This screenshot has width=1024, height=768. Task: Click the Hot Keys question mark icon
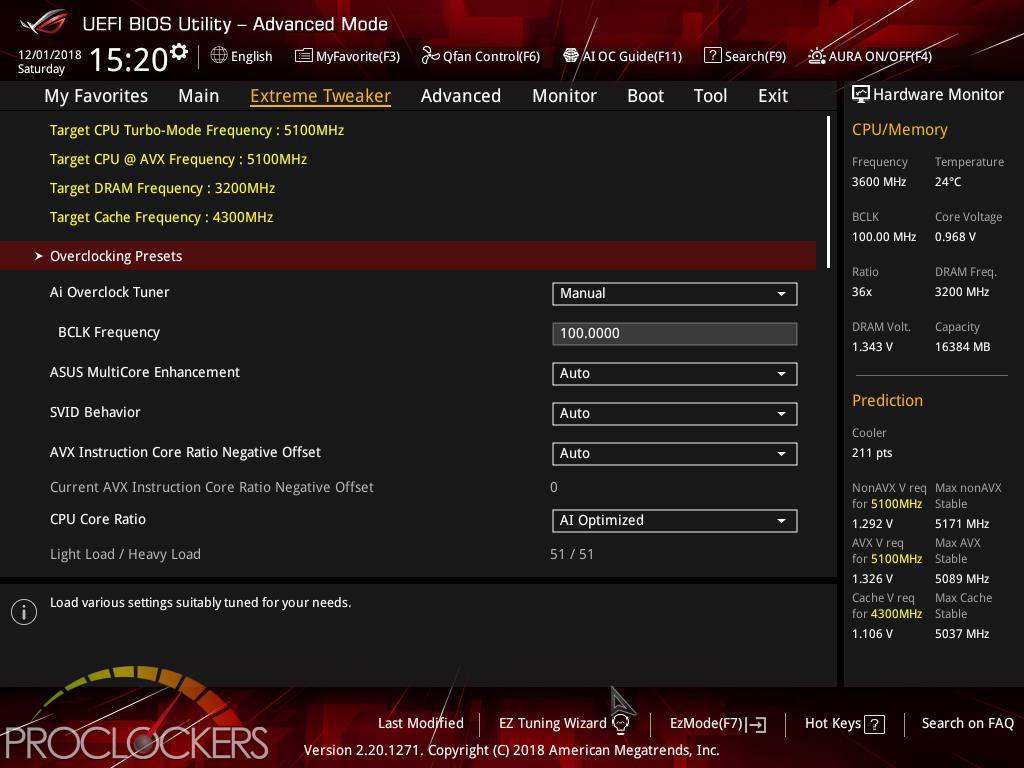click(874, 724)
